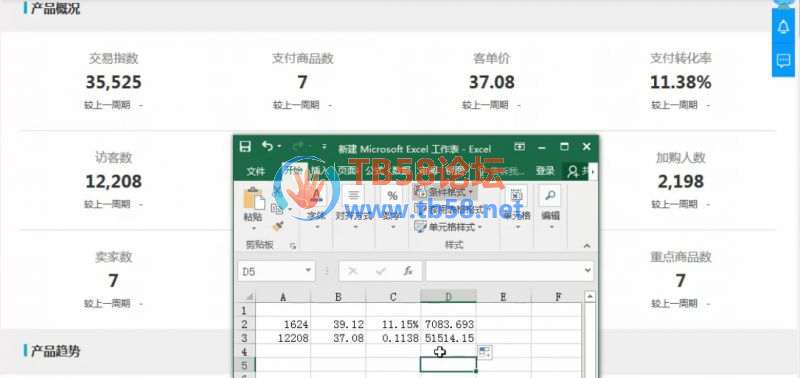Viewport: 800px width, 378px height.
Task: Click the formula bar Enter checkmark
Action: tap(380, 271)
